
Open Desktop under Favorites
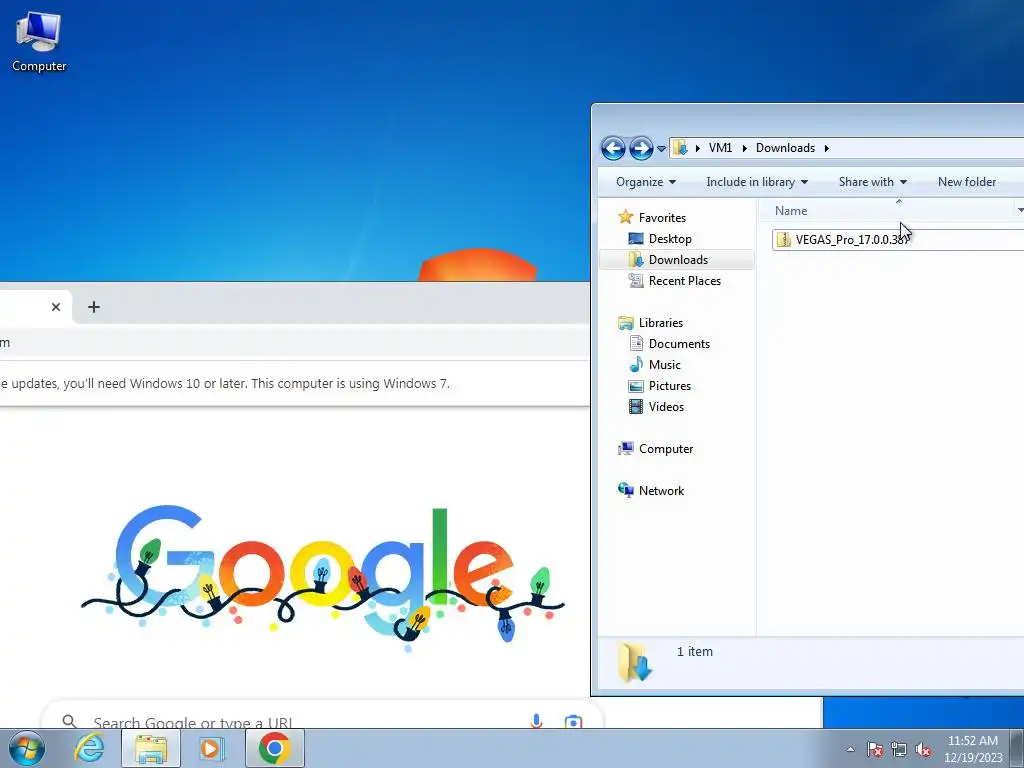coord(670,238)
